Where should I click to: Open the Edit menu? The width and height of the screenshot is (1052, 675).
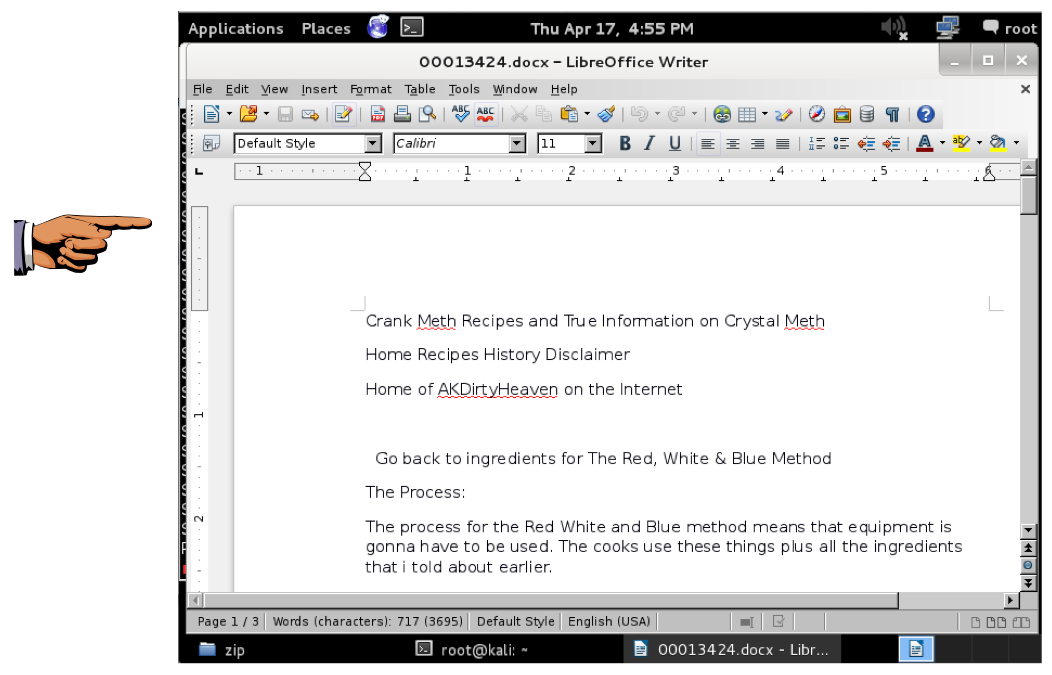tap(237, 89)
